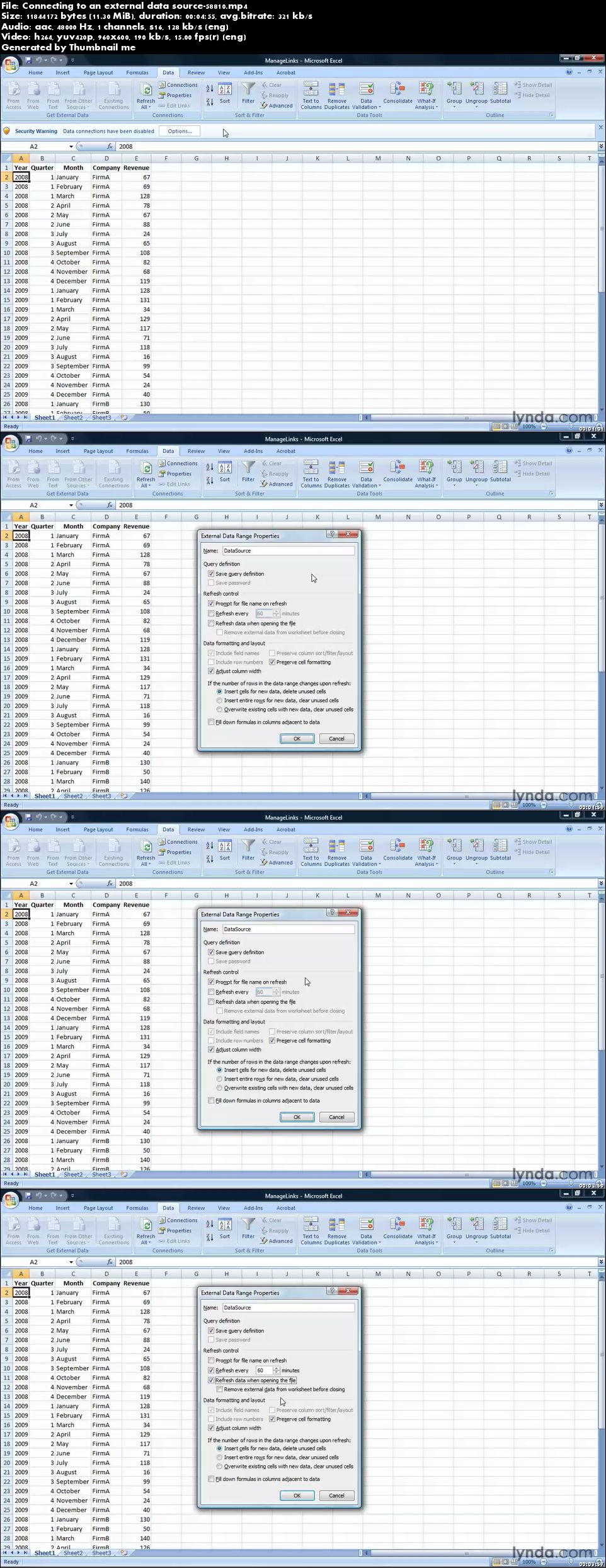This screenshot has width=606, height=1568.
Task: Click minutes stepper arrows in the 00:03:57 dialog
Action: coord(277,1370)
